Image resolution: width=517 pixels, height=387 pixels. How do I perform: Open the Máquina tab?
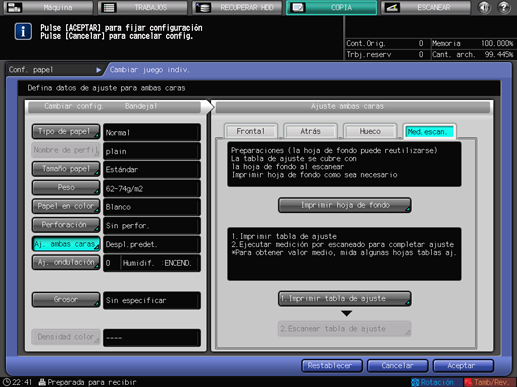pos(48,7)
